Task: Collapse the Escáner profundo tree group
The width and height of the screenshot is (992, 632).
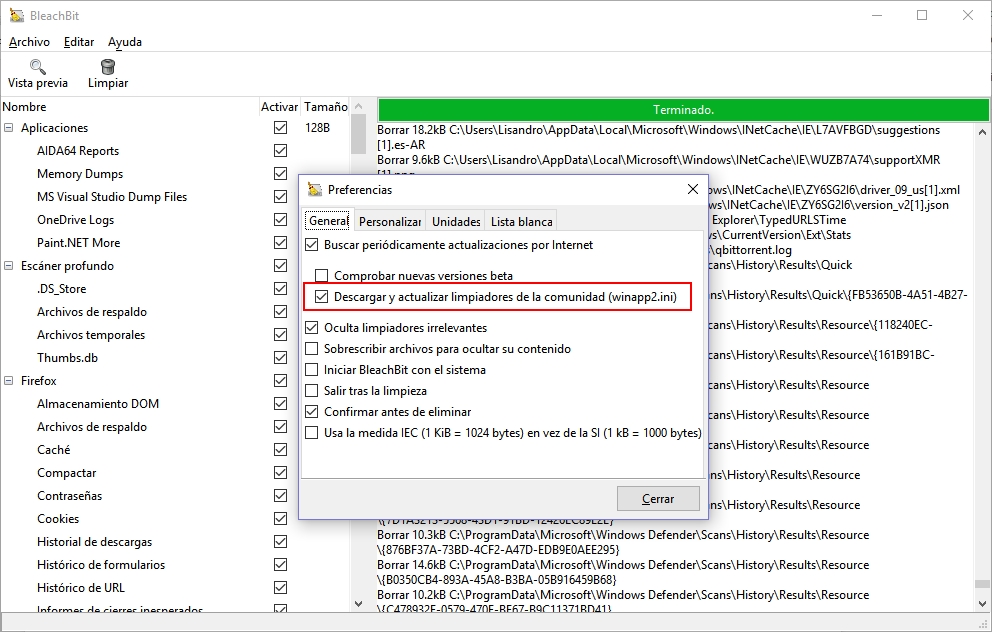Action: click(x=9, y=266)
